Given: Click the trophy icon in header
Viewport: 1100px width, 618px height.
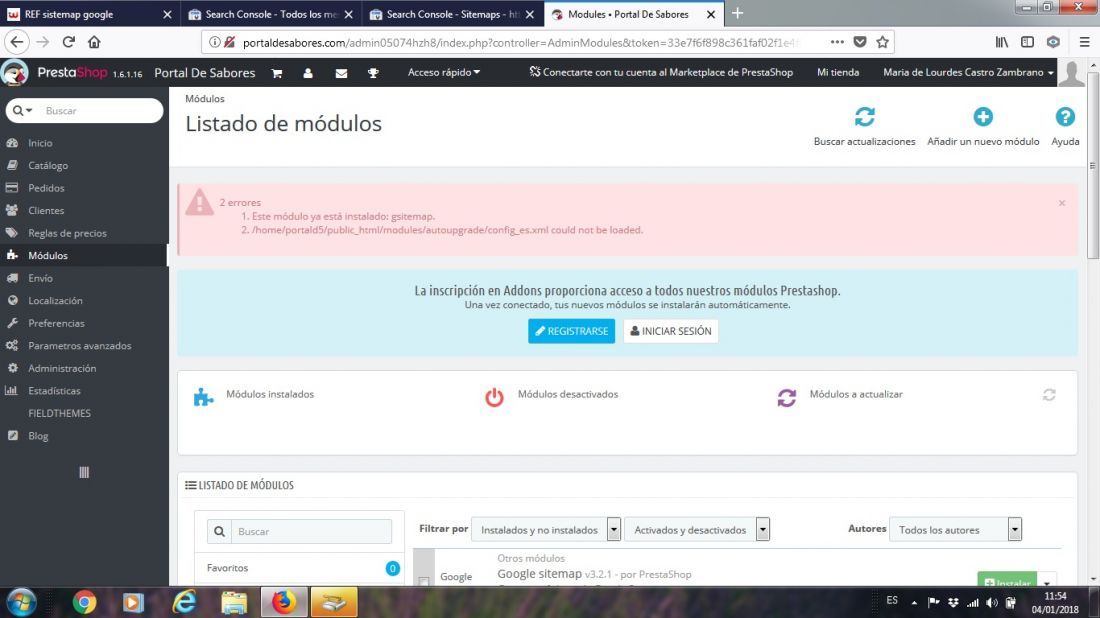Looking at the screenshot, I should 373,73.
